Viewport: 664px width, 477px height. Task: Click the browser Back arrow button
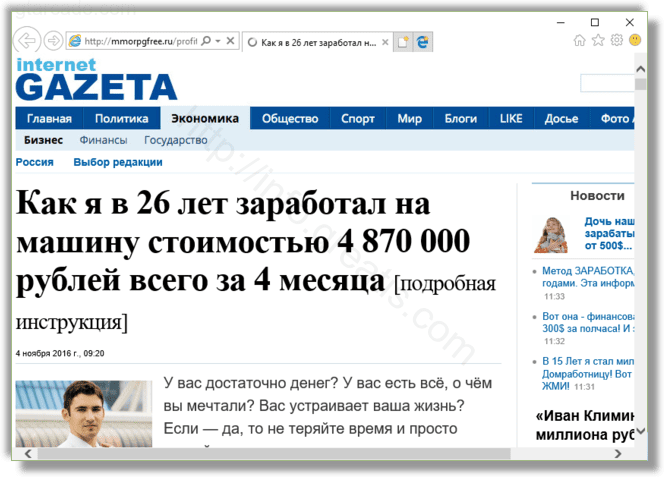[x=28, y=41]
